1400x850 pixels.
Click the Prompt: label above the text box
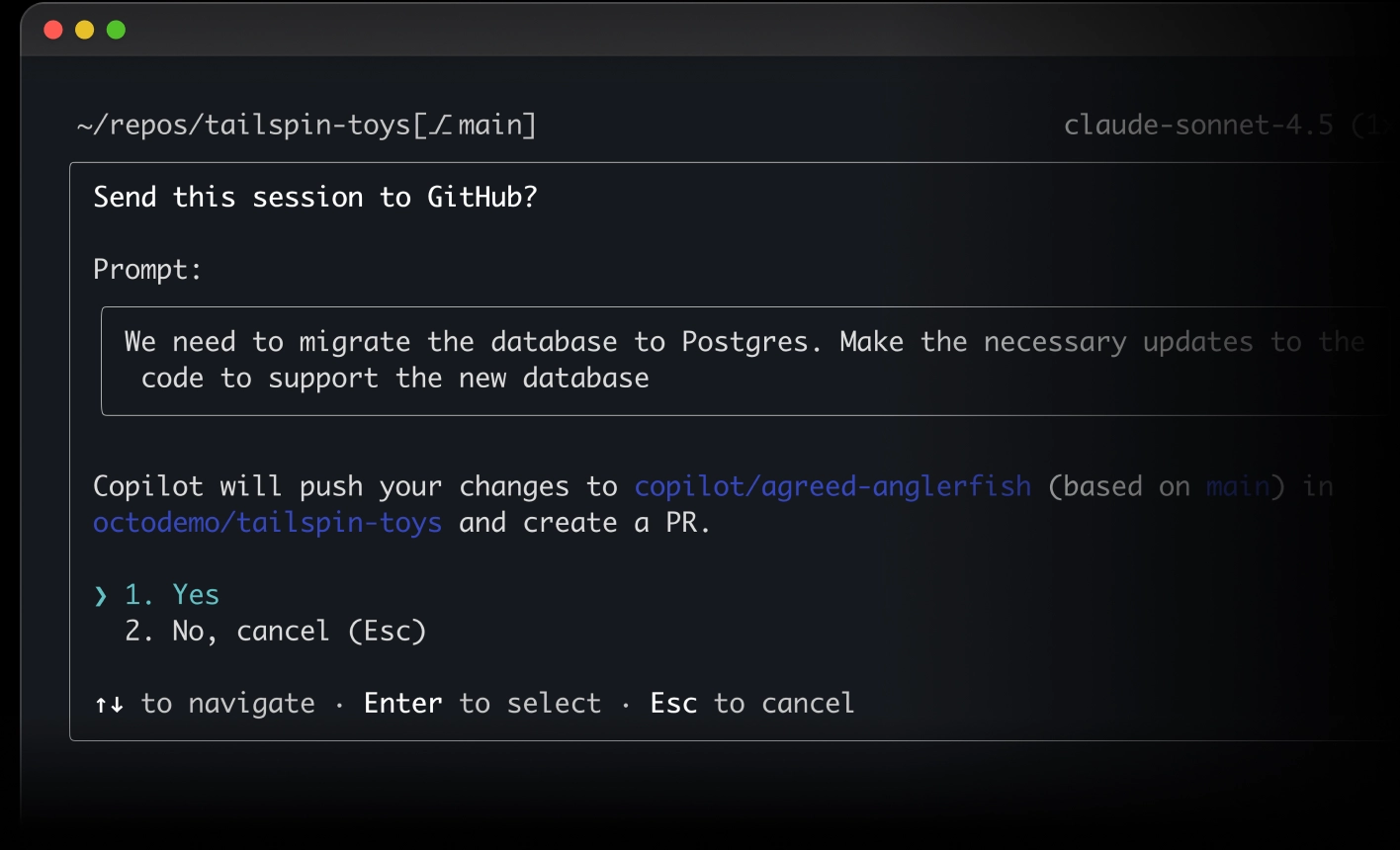146,268
